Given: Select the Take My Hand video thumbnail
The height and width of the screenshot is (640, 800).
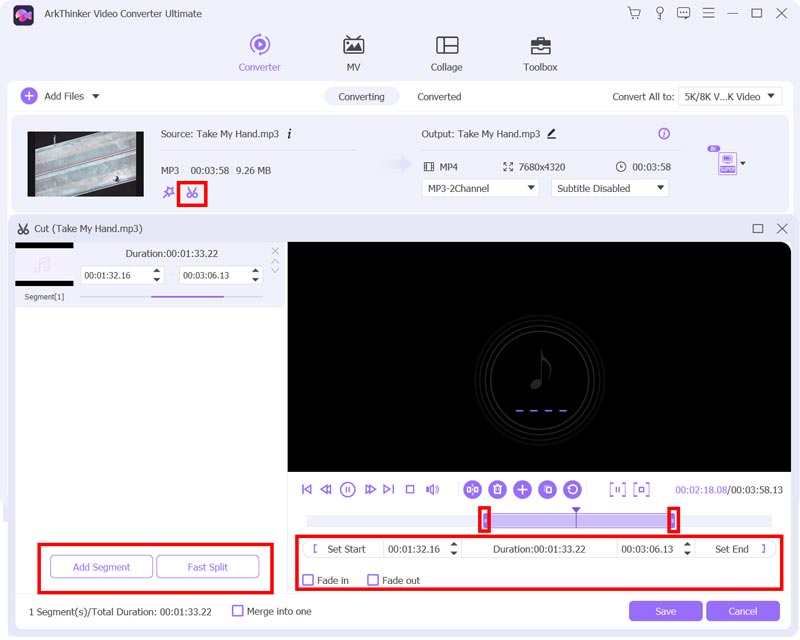Looking at the screenshot, I should (86, 164).
